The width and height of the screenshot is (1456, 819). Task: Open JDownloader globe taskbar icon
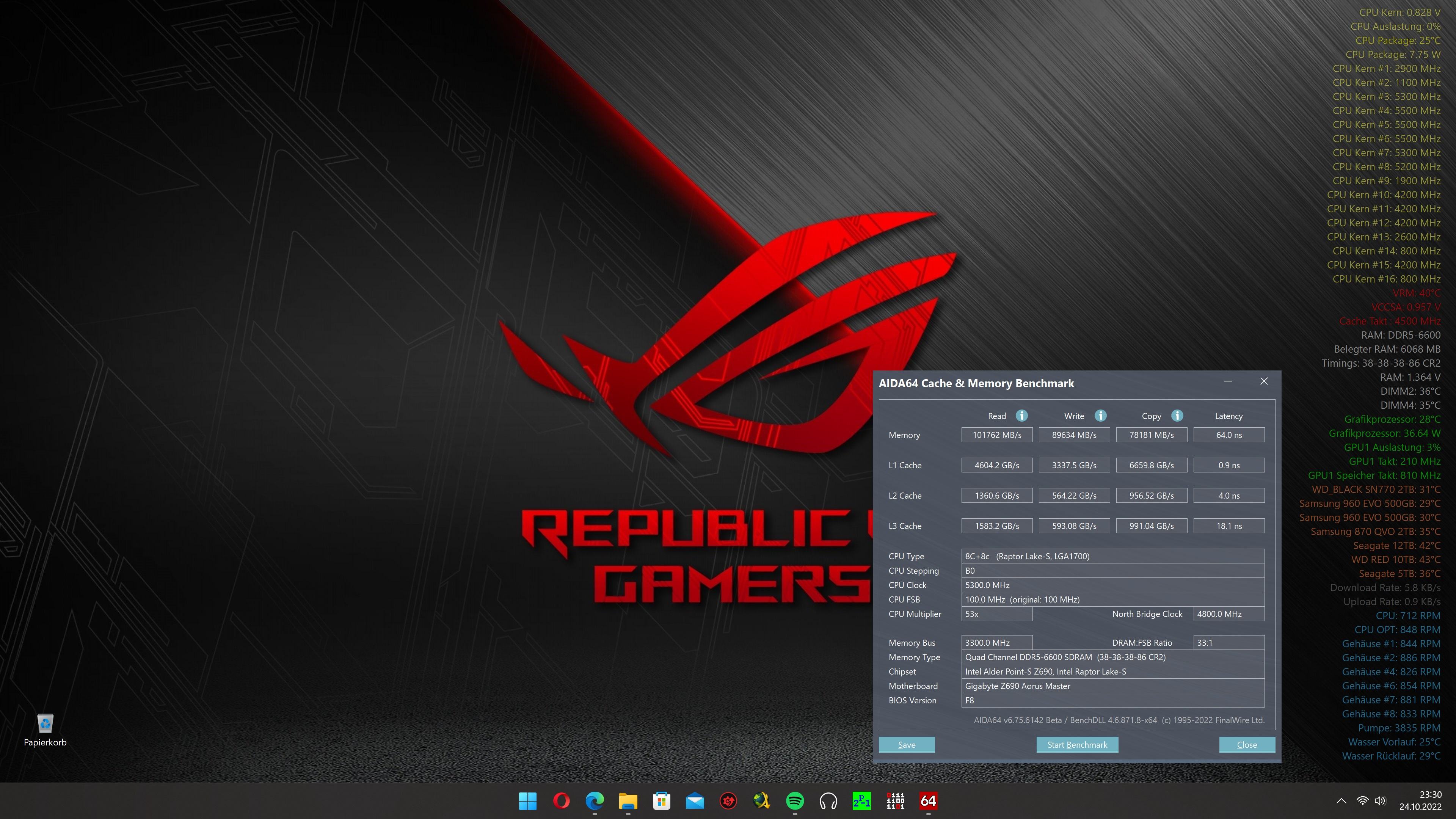coord(761,800)
